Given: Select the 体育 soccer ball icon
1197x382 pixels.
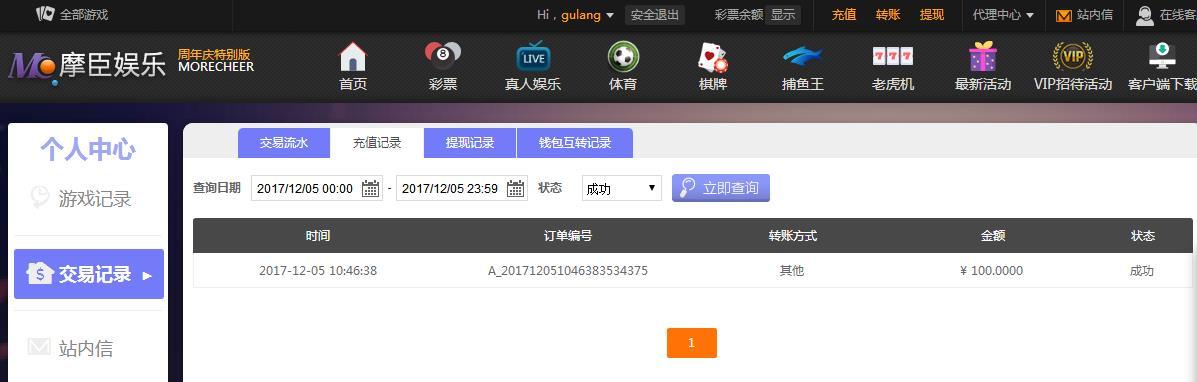Looking at the screenshot, I should click(623, 57).
